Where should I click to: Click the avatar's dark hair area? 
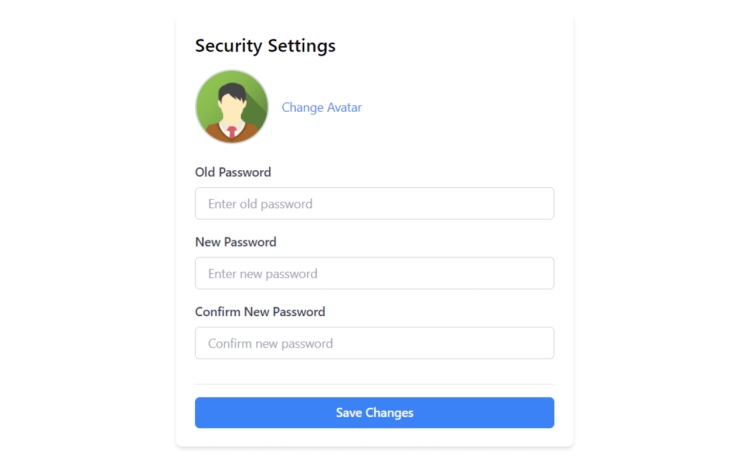click(232, 91)
